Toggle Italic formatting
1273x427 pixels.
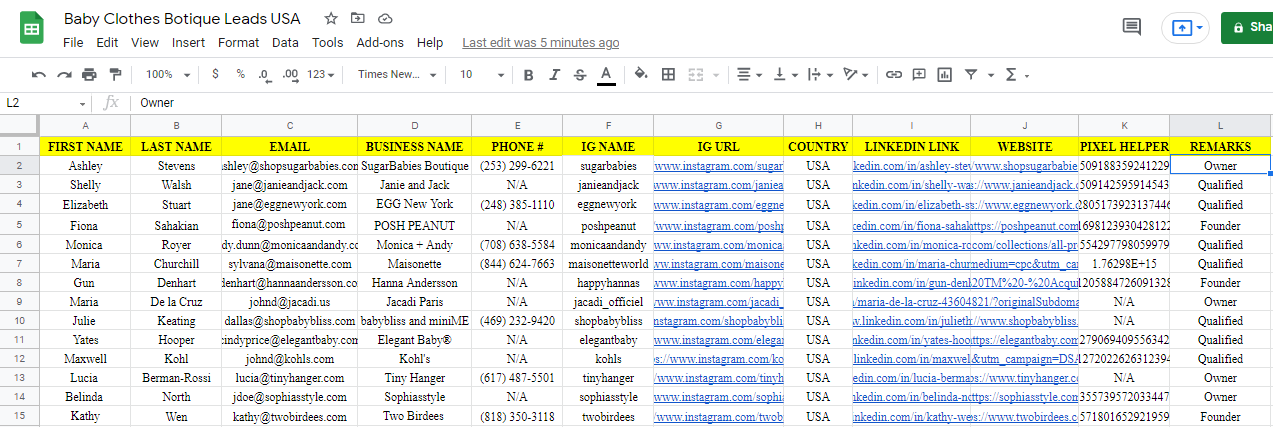[x=554, y=74]
